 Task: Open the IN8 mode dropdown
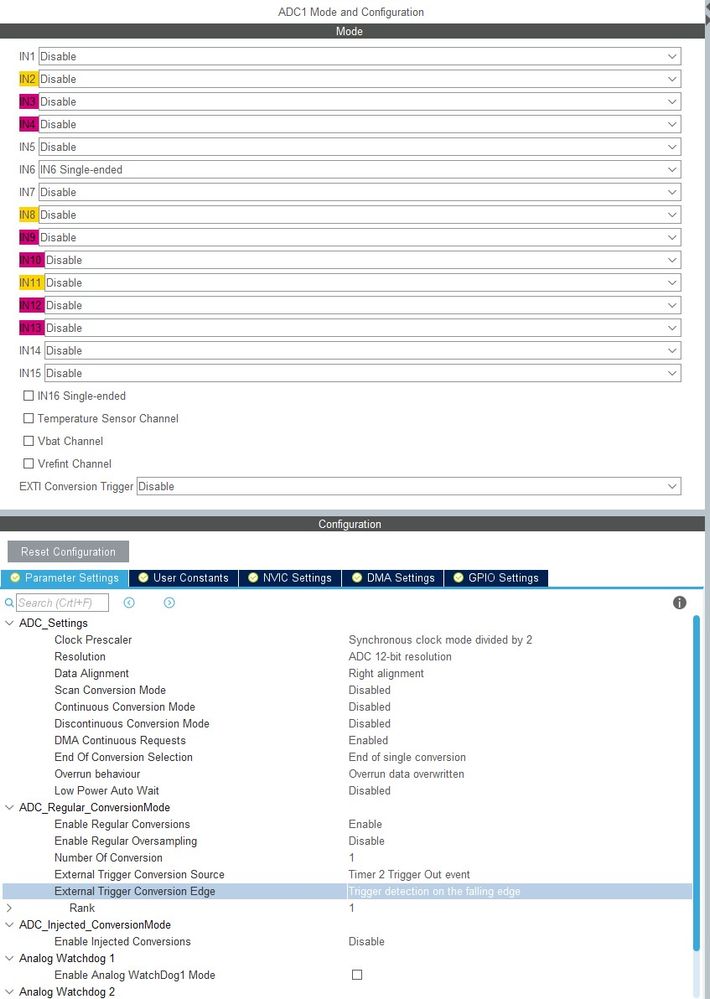[359, 215]
